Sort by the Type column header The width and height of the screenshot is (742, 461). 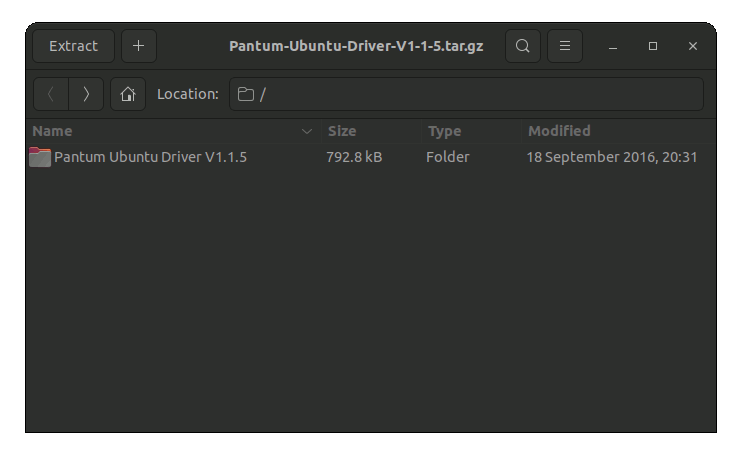471,131
